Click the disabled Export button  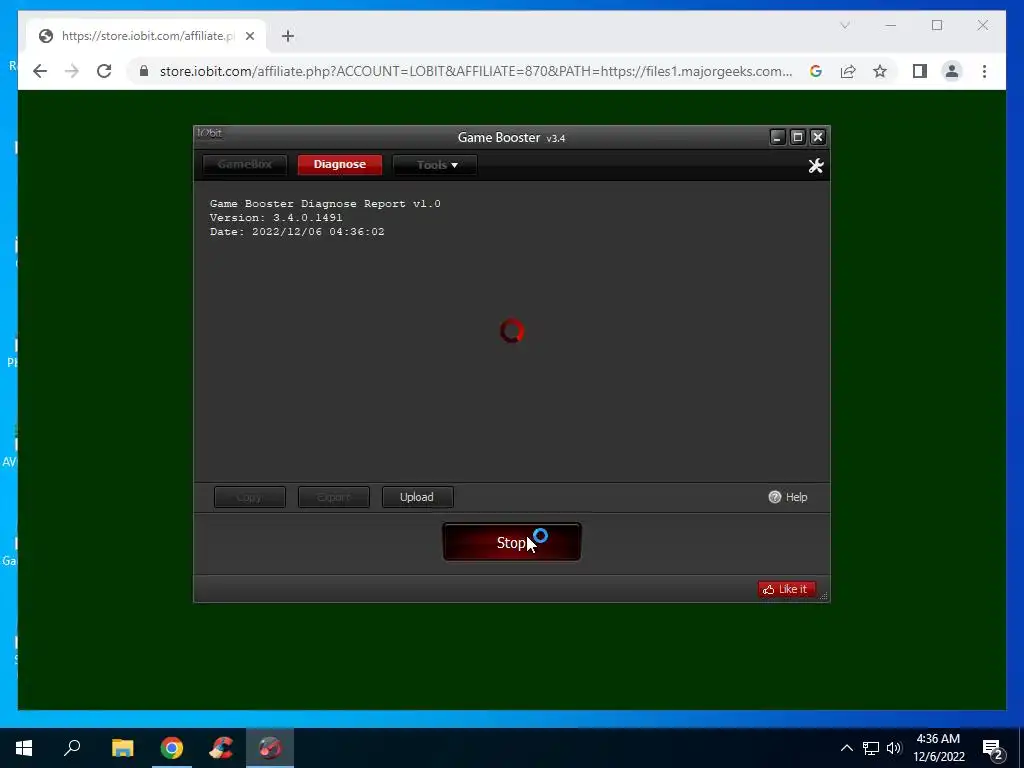pos(334,497)
